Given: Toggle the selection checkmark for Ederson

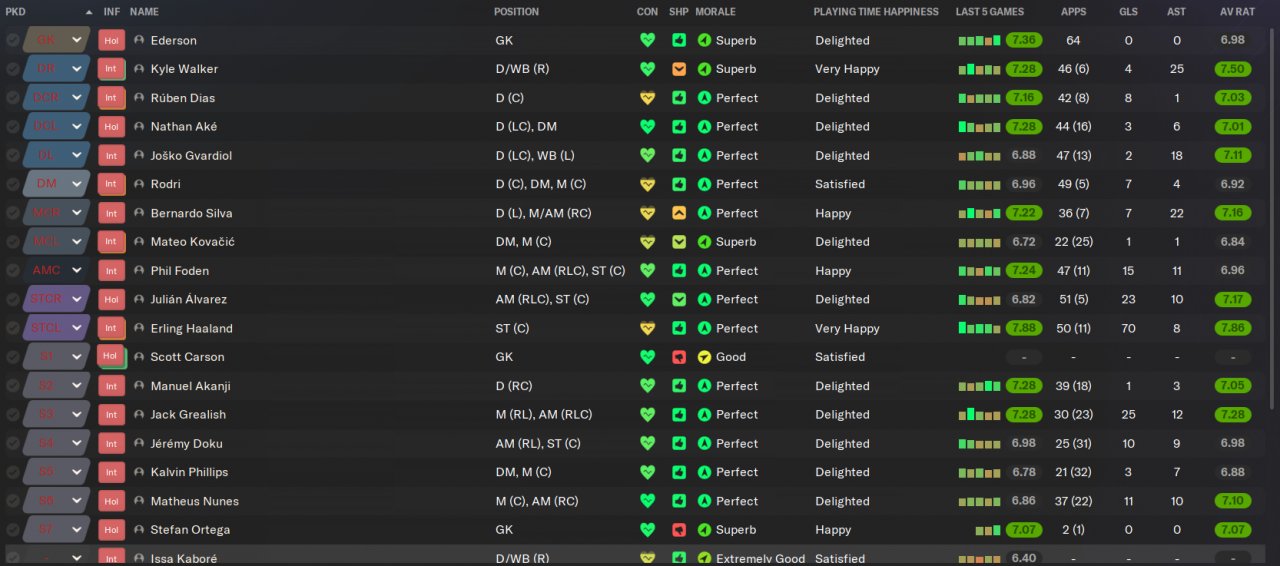Looking at the screenshot, I should tap(12, 41).
